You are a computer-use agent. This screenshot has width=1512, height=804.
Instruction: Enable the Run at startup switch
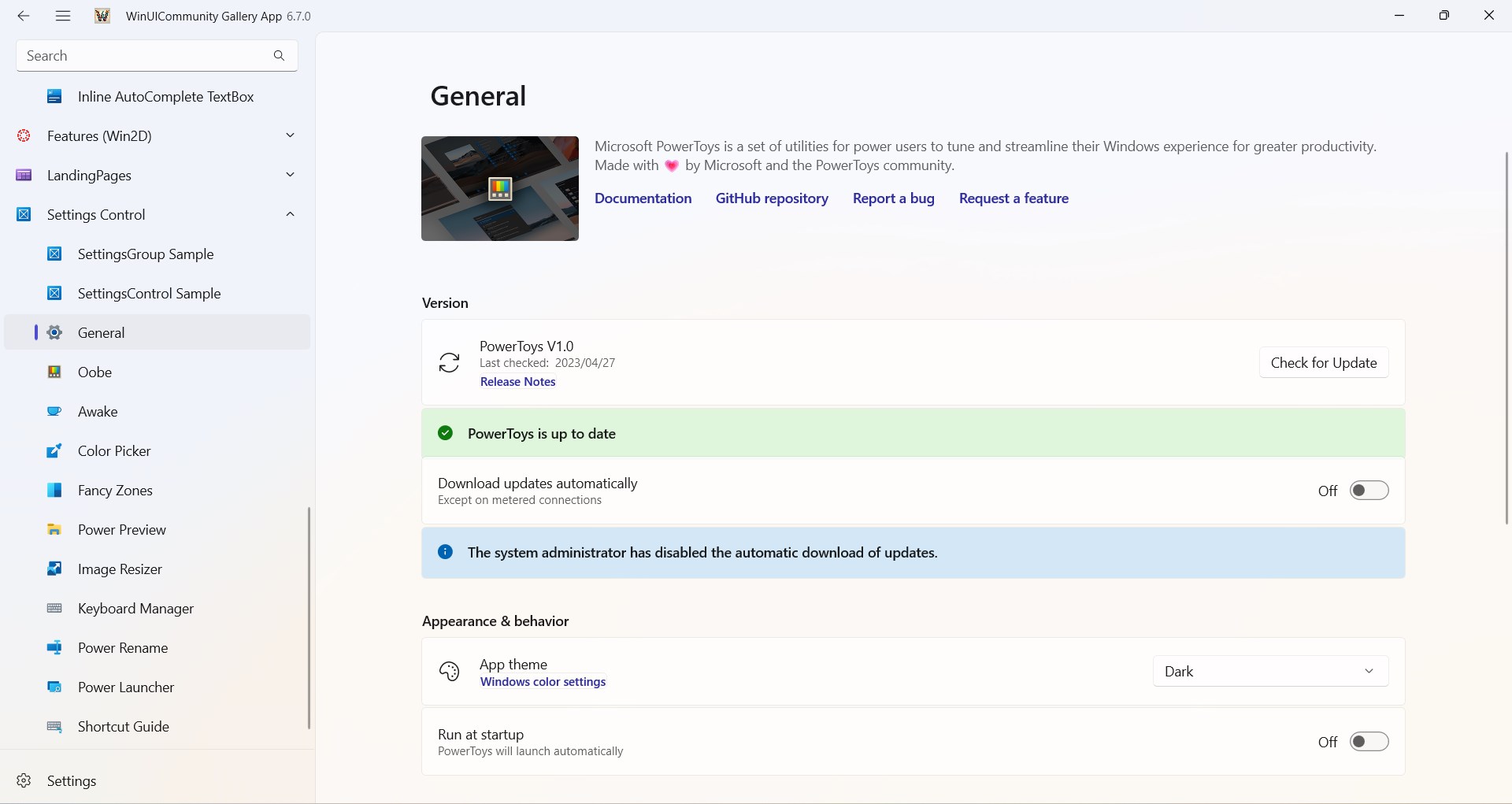1369,742
